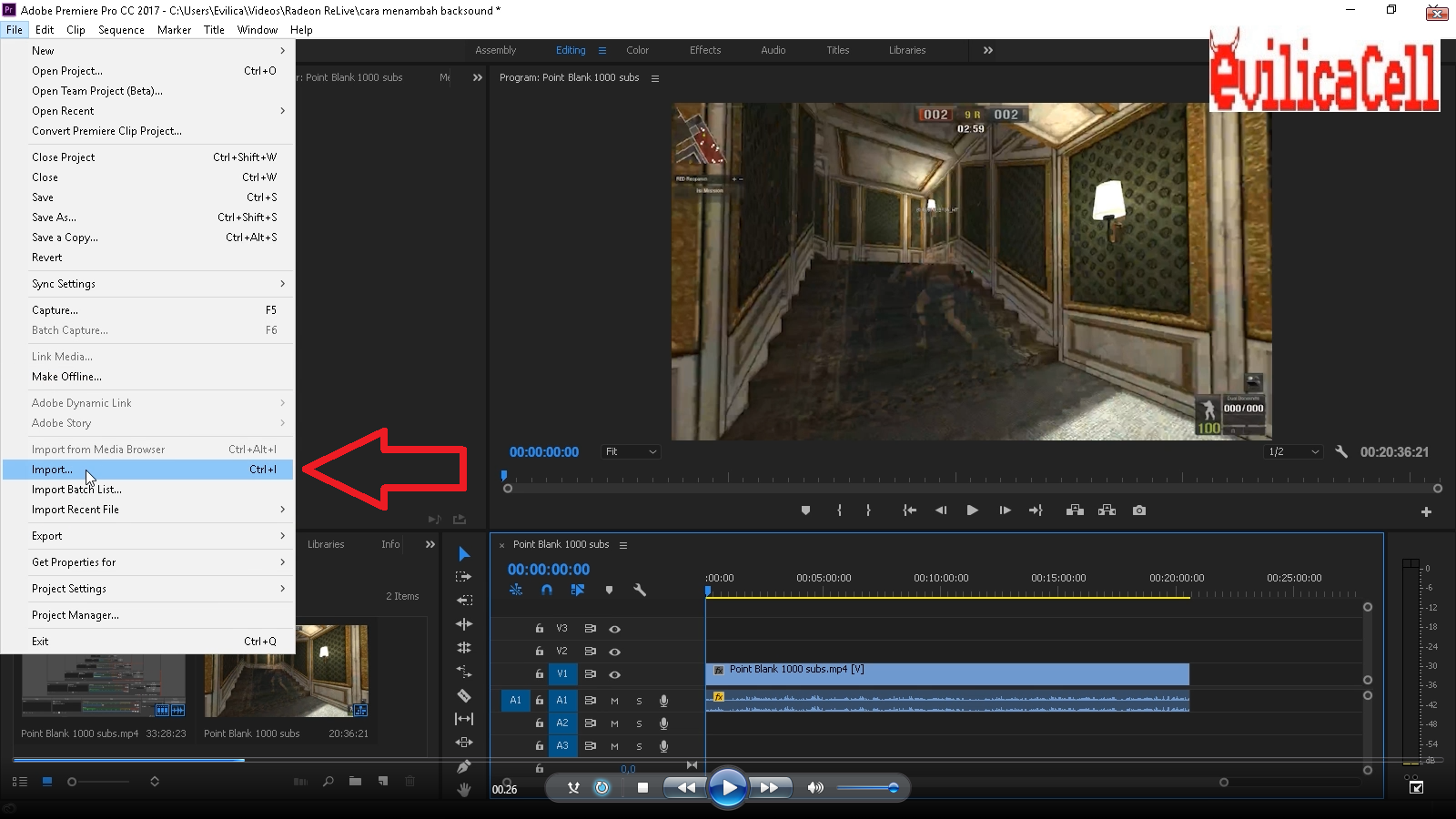This screenshot has width=1456, height=819.
Task: Toggle V1 track output eye
Action: 614,674
